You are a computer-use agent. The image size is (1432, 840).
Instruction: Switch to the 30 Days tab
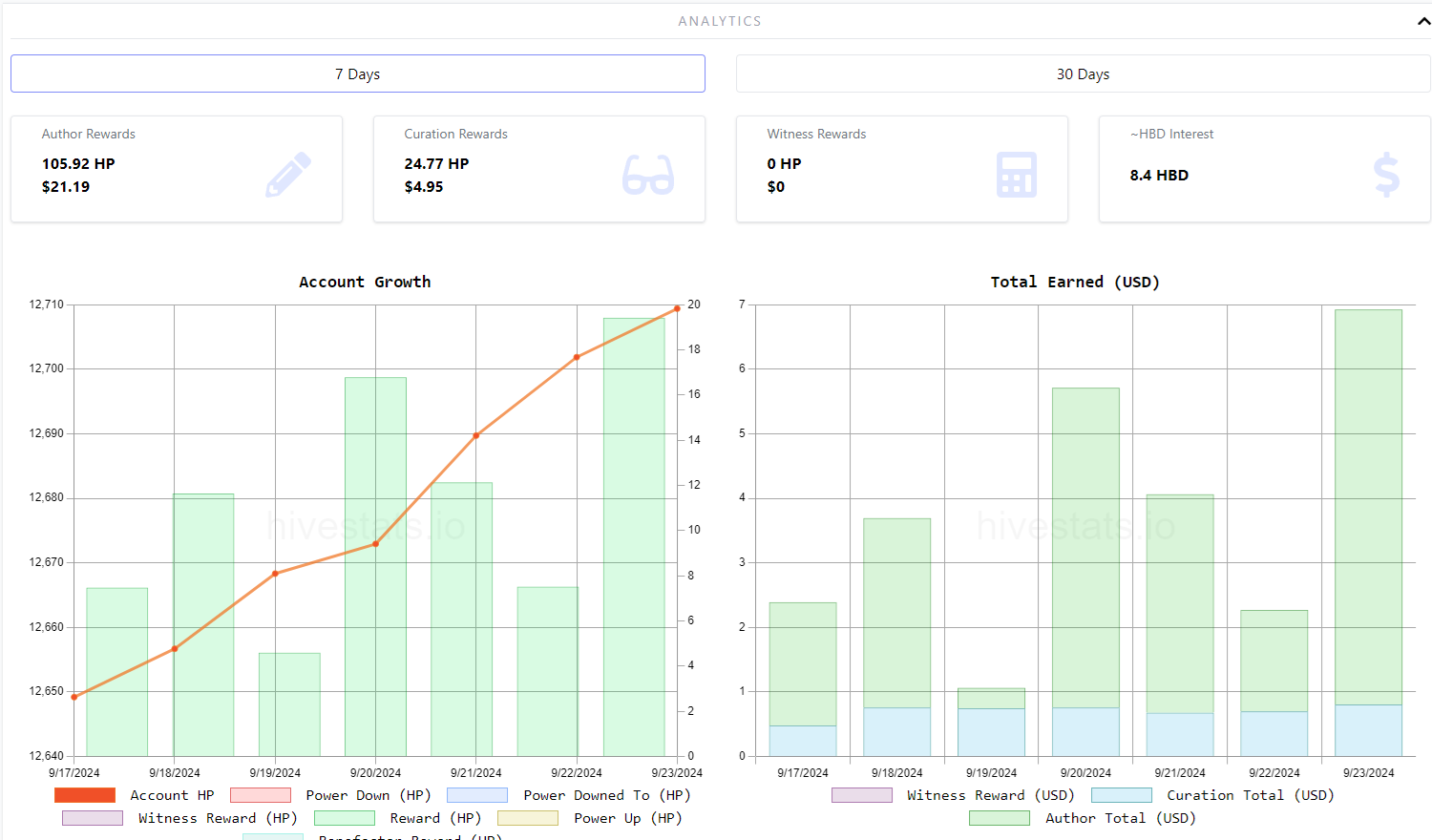pyautogui.click(x=1083, y=73)
